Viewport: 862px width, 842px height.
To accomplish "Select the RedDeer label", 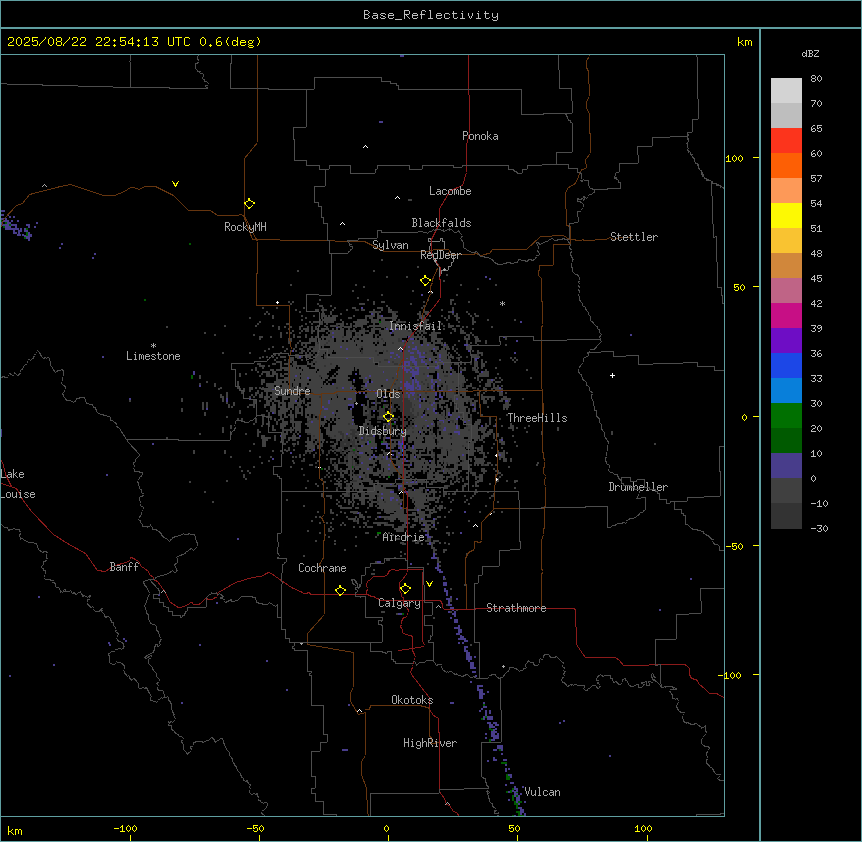I will (441, 255).
